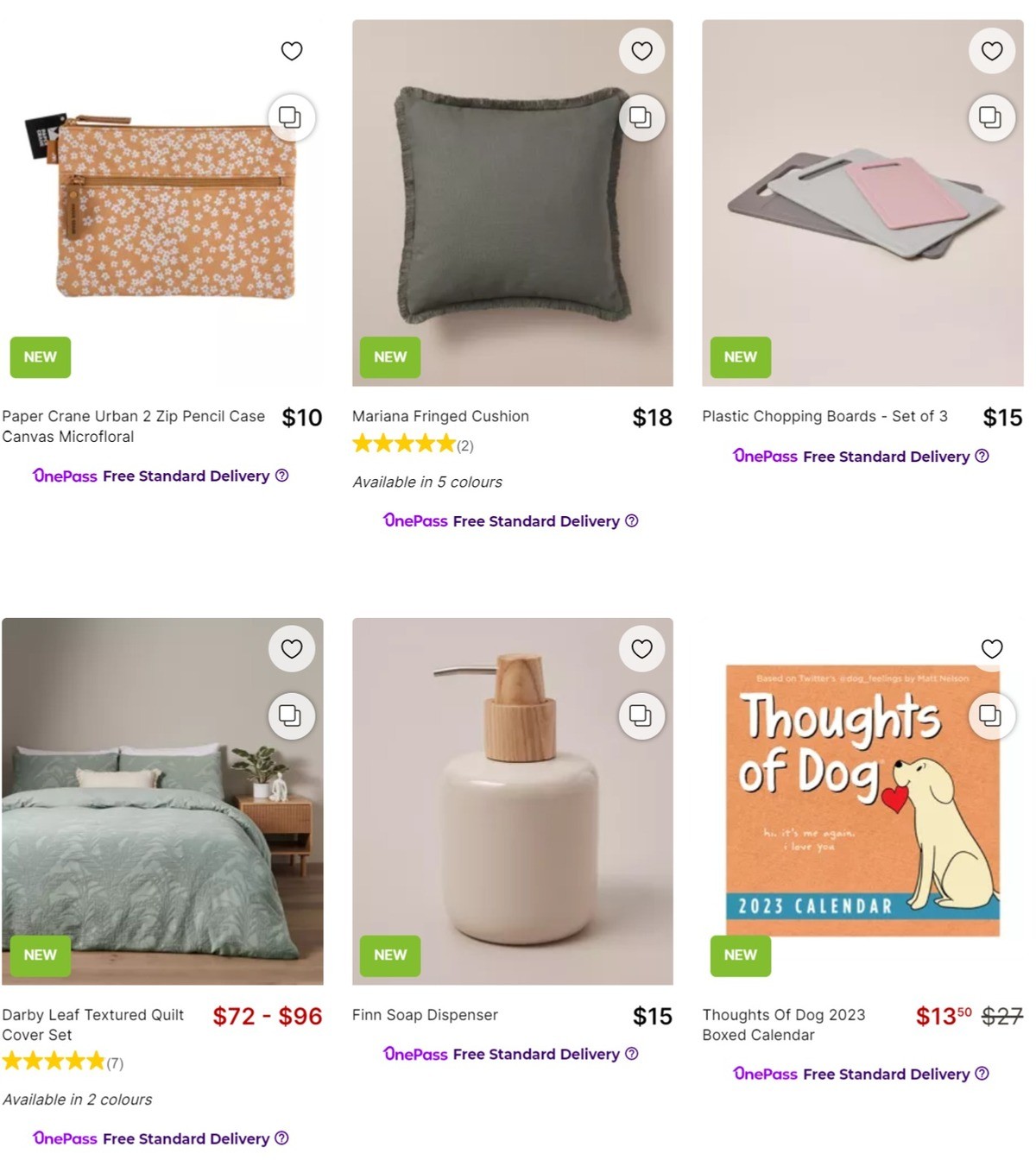
Task: Open Available in 2 colours for the quilt
Action: click(78, 1100)
